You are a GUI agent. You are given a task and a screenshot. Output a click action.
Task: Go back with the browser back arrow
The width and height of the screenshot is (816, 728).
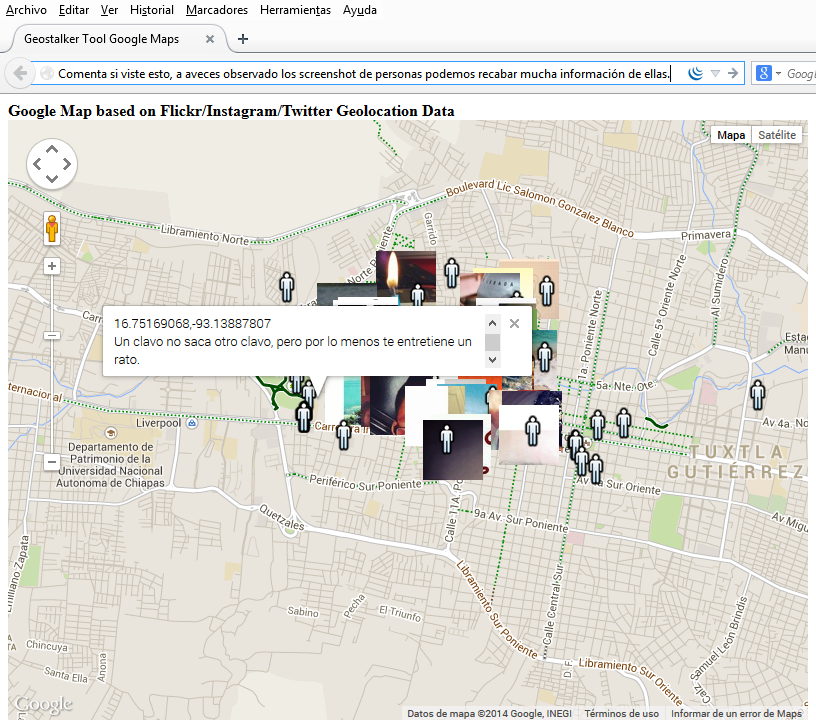click(x=20, y=73)
